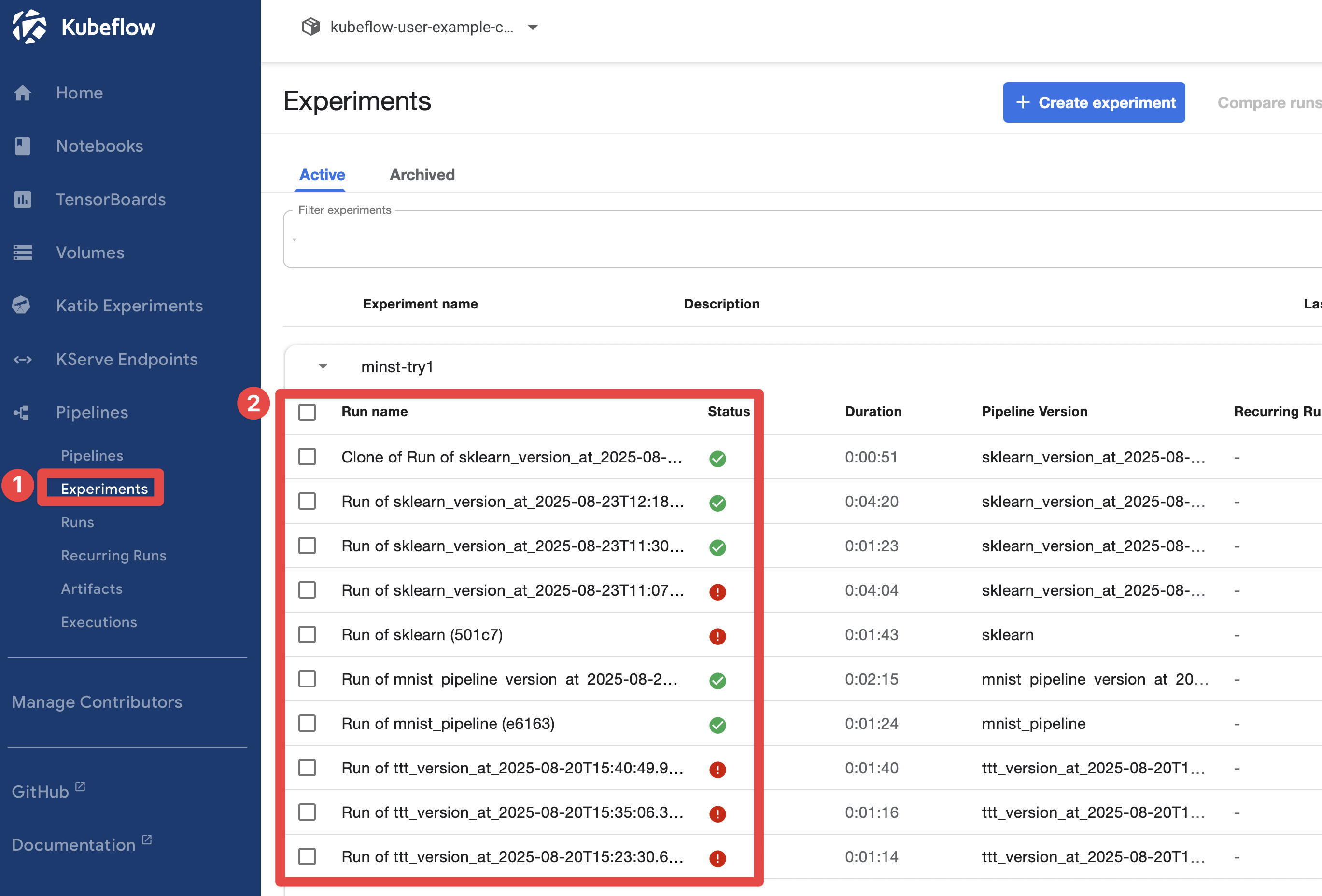Collapse the minst-try1 experiment row
The image size is (1322, 896).
(x=323, y=367)
